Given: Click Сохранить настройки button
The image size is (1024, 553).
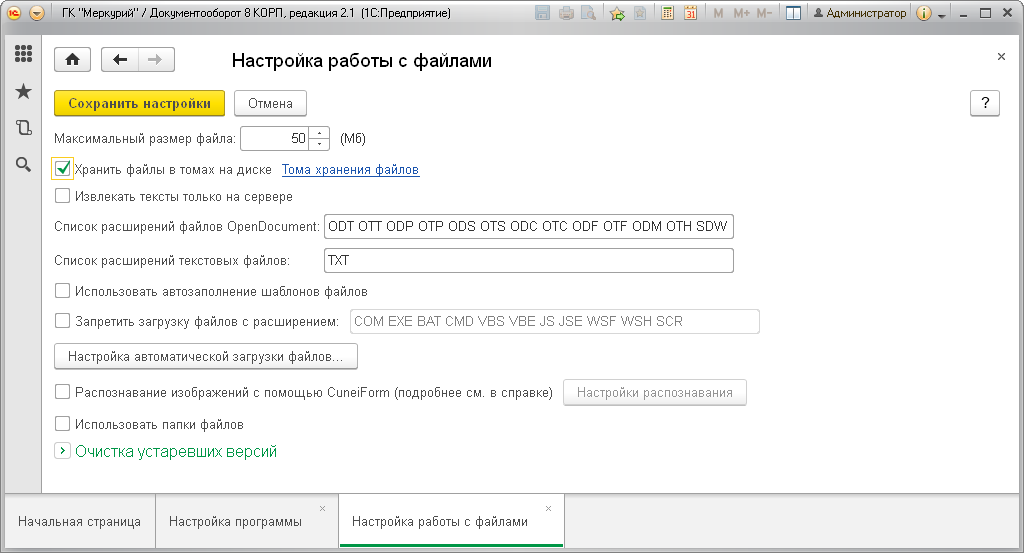Looking at the screenshot, I should pyautogui.click(x=140, y=103).
